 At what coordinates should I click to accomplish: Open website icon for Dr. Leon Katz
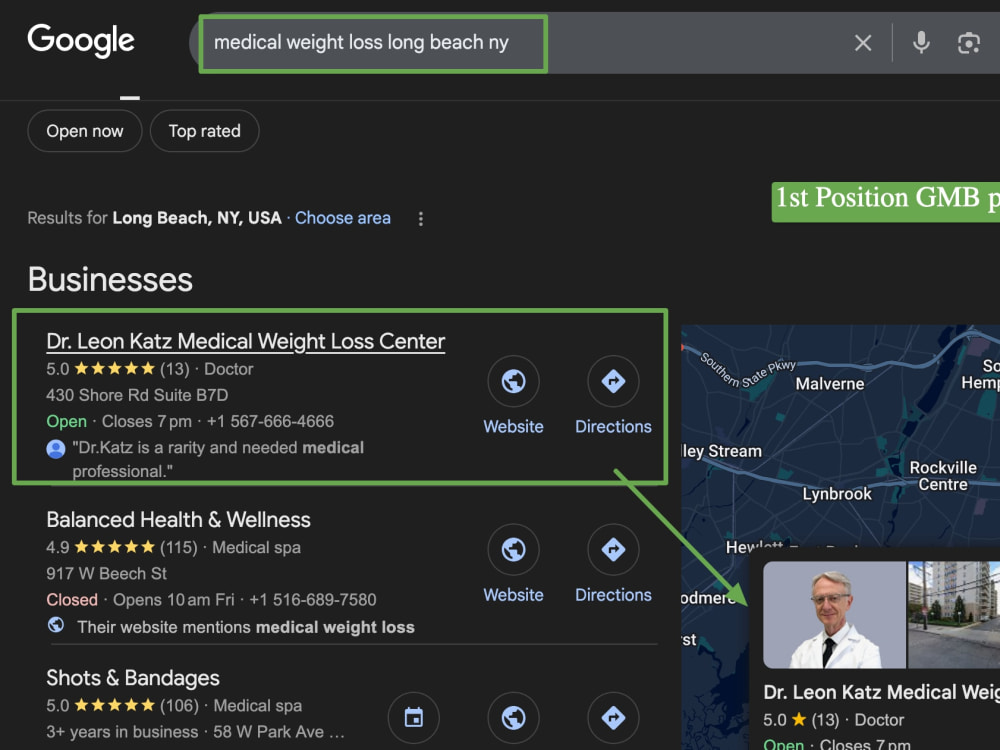click(513, 381)
